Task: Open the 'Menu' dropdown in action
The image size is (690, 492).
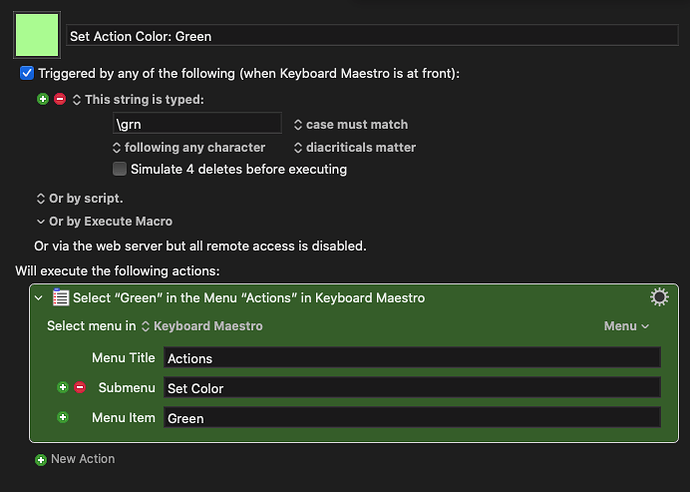Action: click(627, 326)
